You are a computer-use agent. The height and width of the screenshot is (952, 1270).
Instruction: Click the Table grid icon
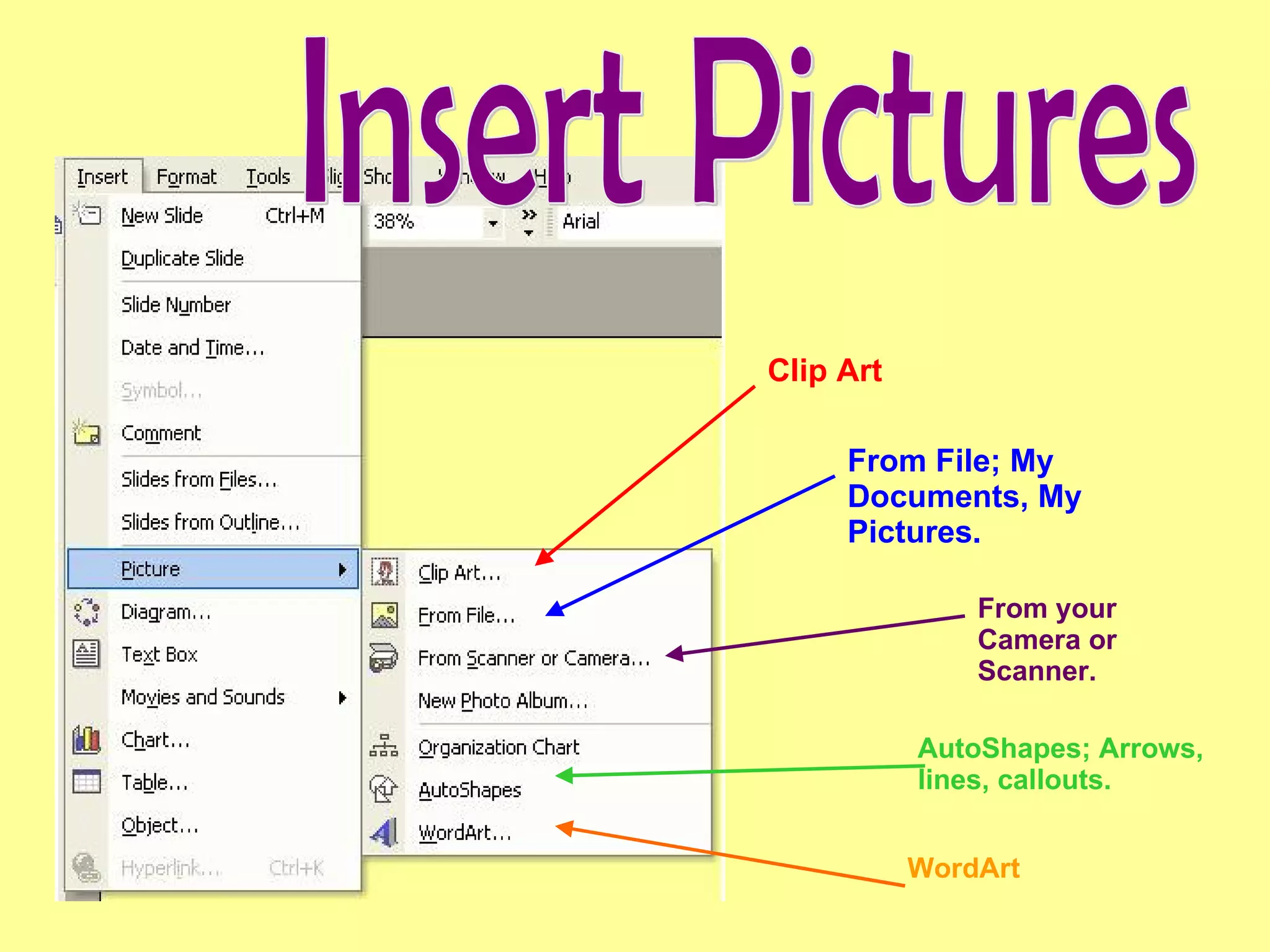(86, 781)
